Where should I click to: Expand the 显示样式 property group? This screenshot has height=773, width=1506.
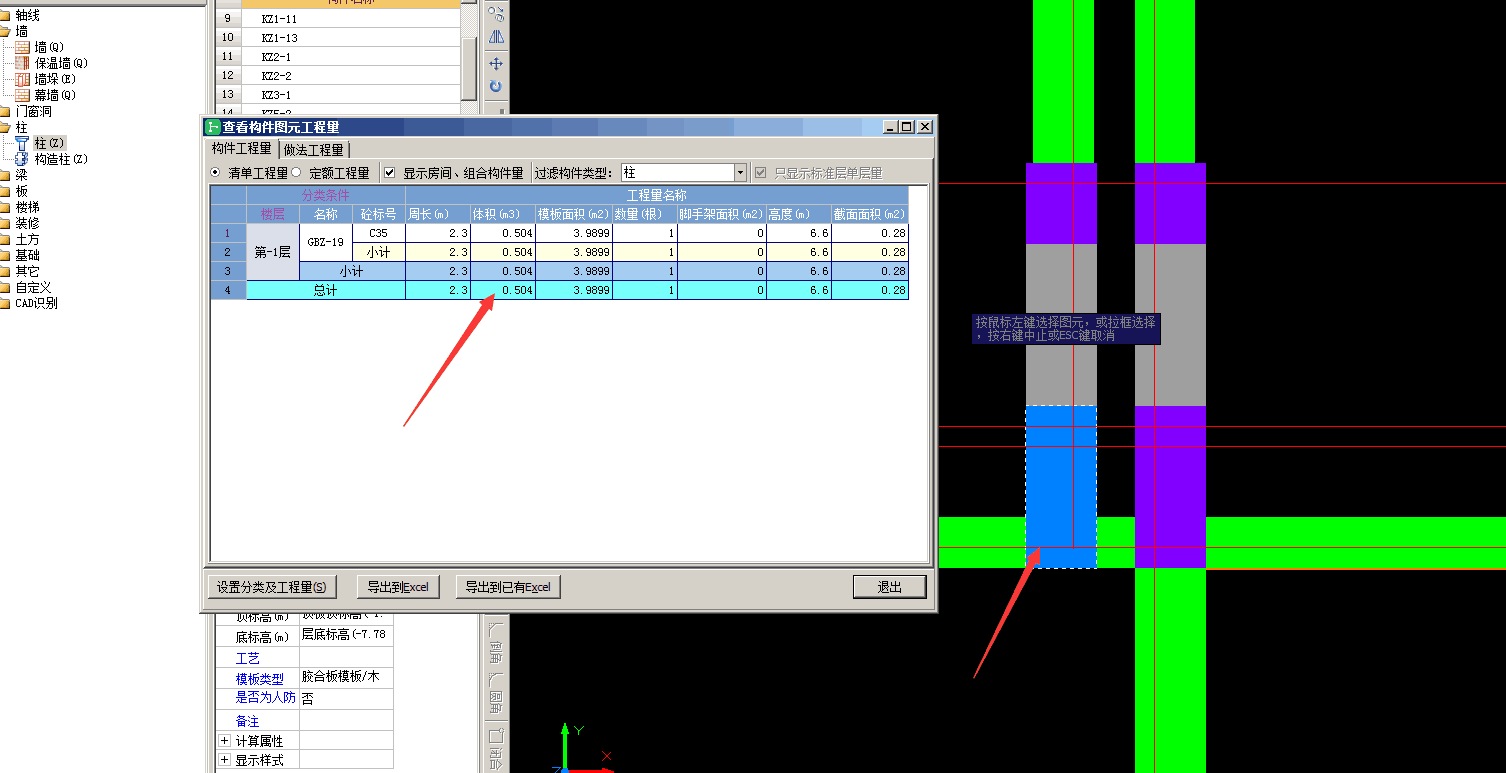(x=224, y=760)
